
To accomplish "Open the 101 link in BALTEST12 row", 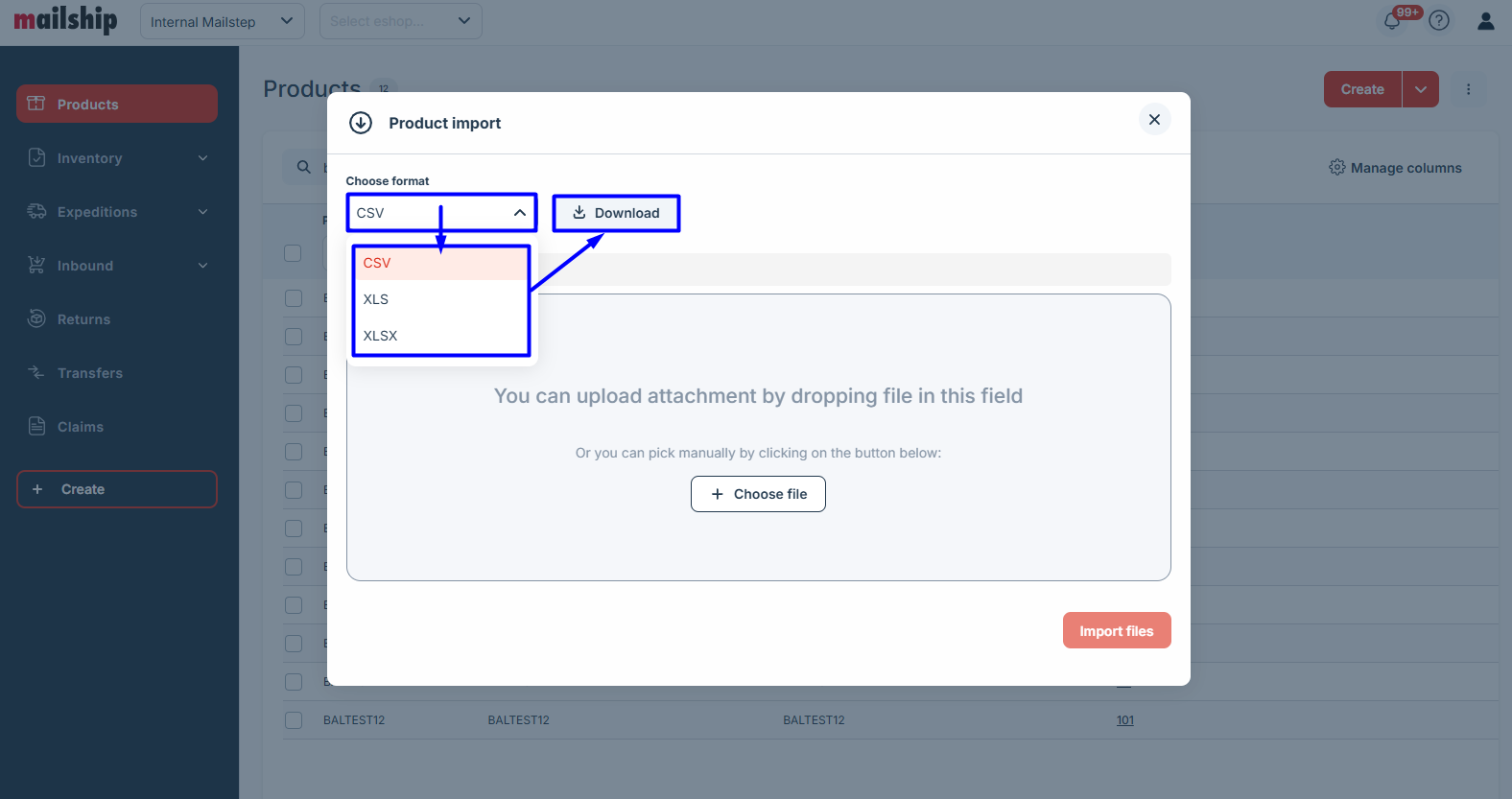I will pyautogui.click(x=1124, y=720).
